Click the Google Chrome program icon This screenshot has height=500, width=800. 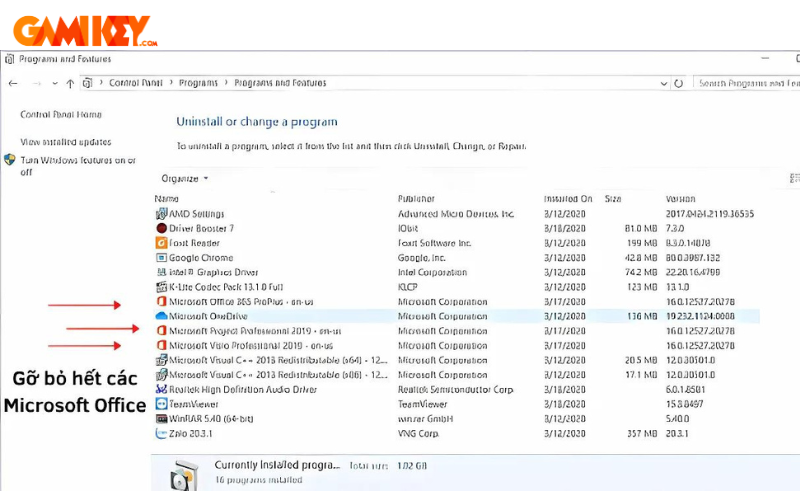pyautogui.click(x=161, y=258)
